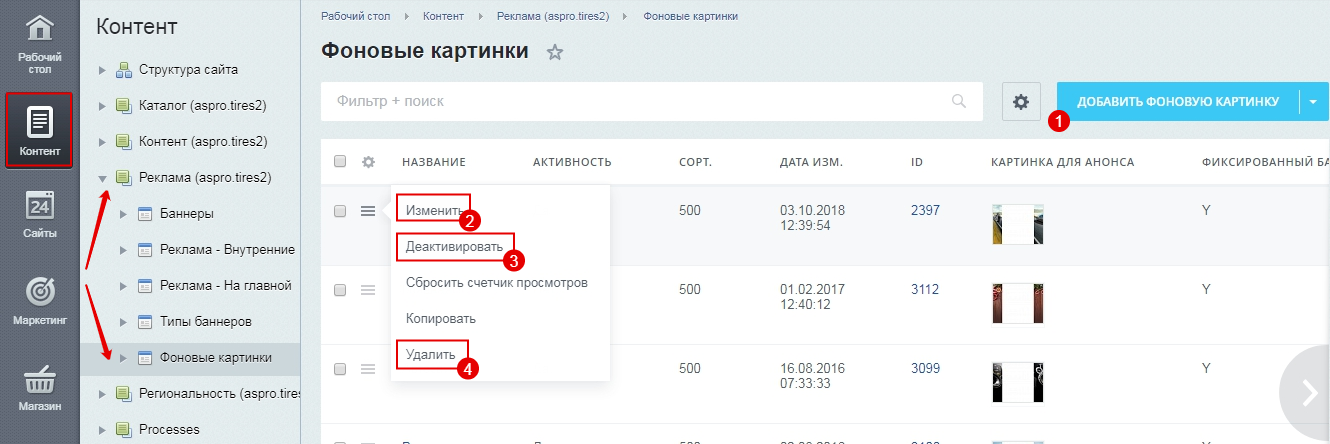This screenshot has width=1330, height=444.
Task: Expand Структура сайта tree node
Action: point(101,70)
